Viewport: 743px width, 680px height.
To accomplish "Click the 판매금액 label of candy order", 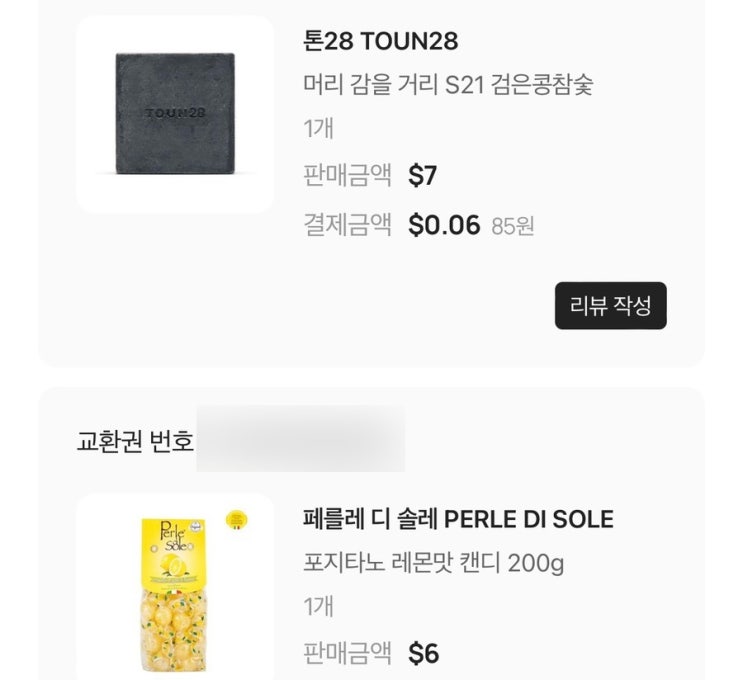I will coord(347,653).
